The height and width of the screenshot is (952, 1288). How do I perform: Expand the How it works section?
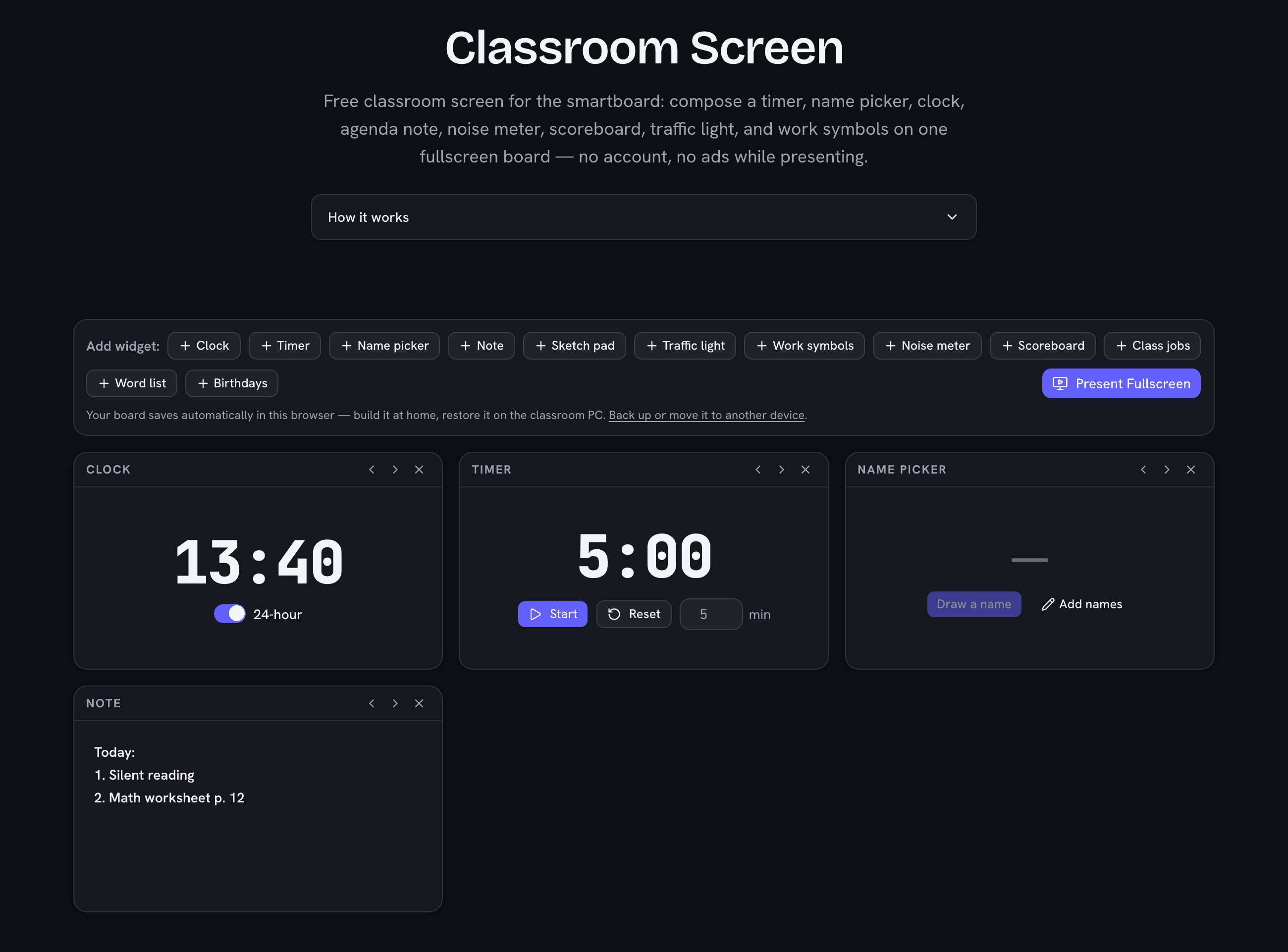click(644, 217)
